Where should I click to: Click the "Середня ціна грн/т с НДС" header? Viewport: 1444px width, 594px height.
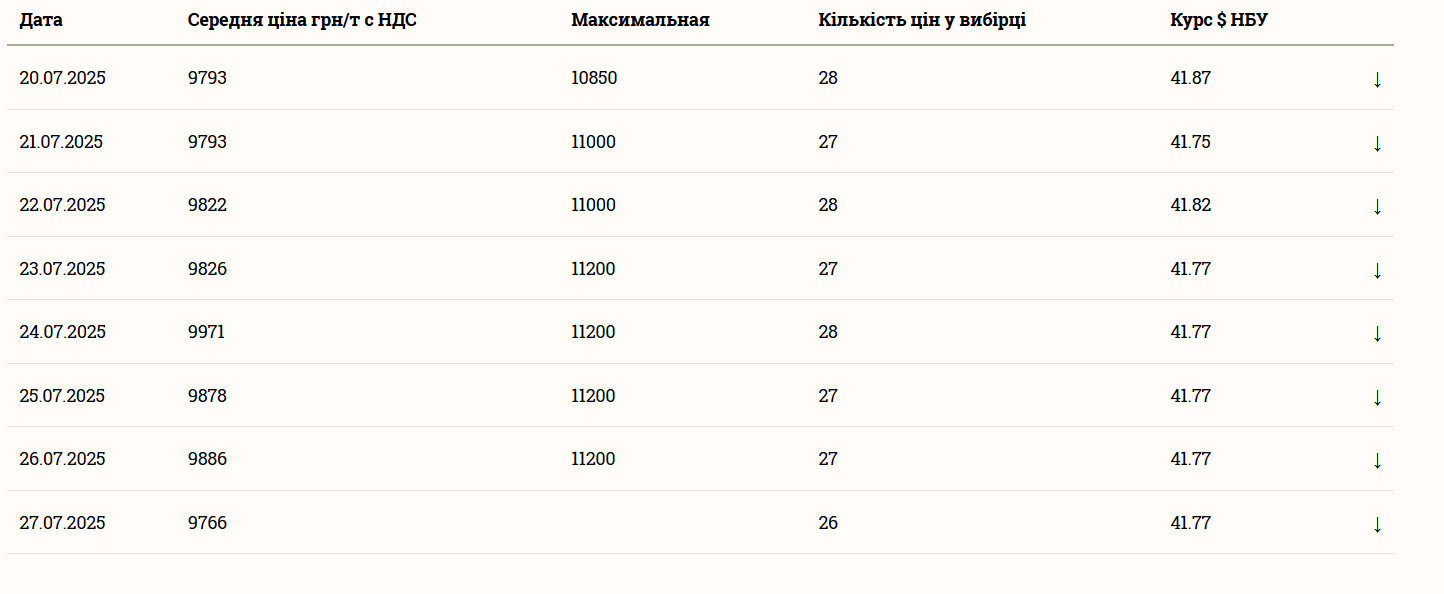302,20
